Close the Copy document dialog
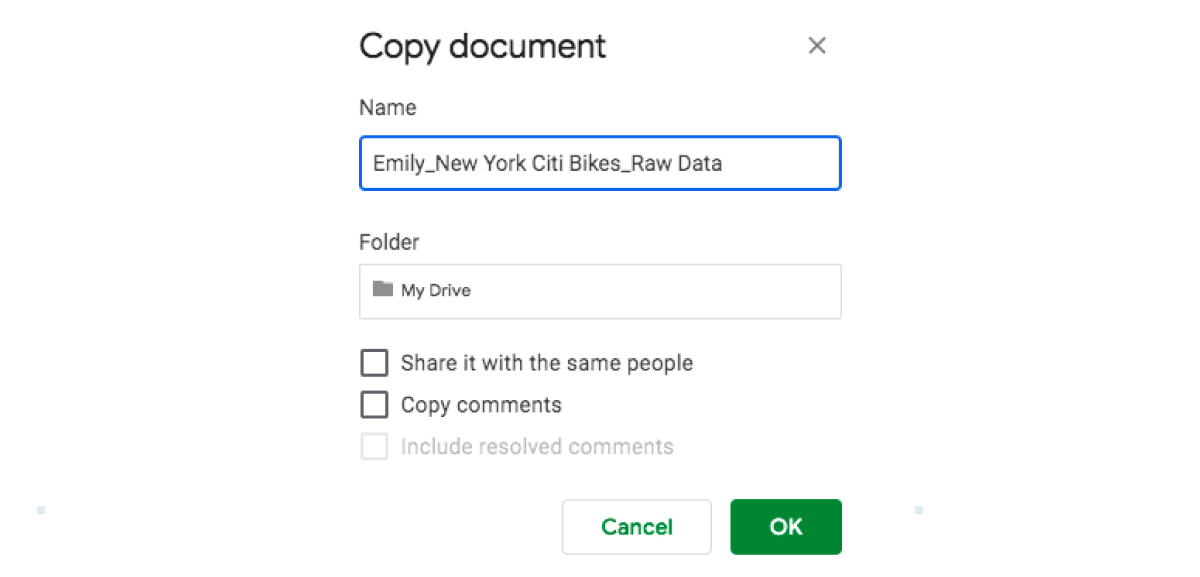 click(817, 46)
